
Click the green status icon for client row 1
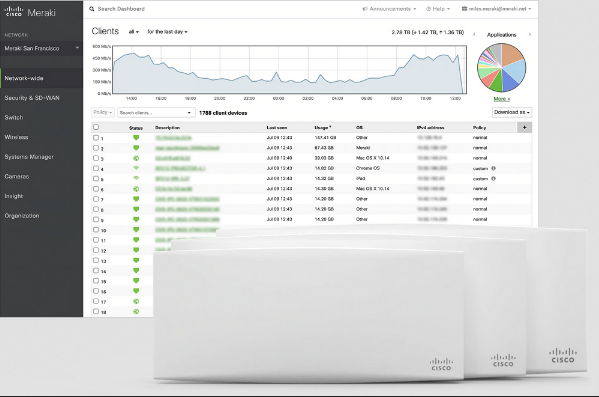pyautogui.click(x=136, y=138)
